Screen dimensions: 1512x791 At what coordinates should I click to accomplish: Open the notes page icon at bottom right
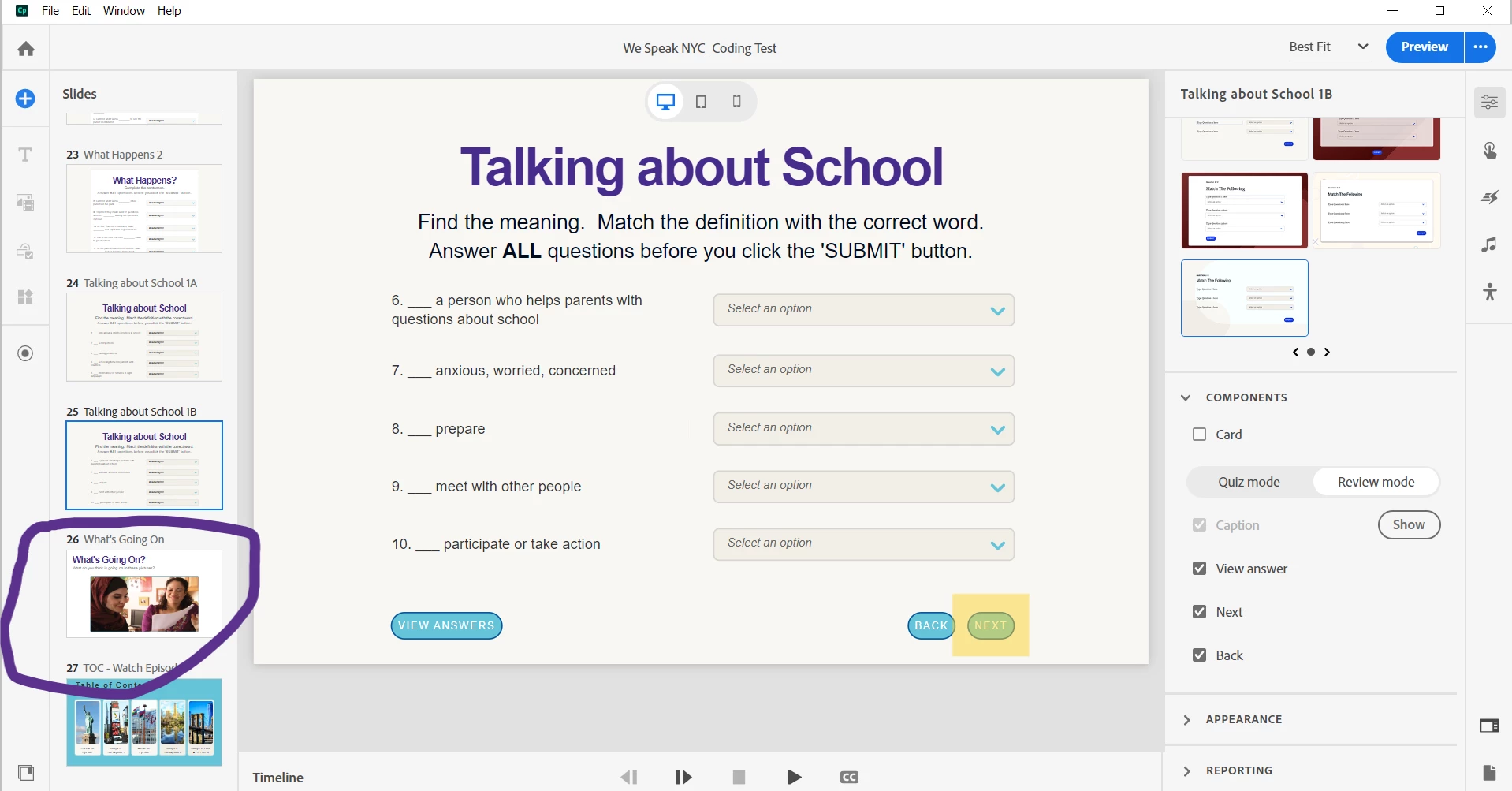tap(1489, 772)
